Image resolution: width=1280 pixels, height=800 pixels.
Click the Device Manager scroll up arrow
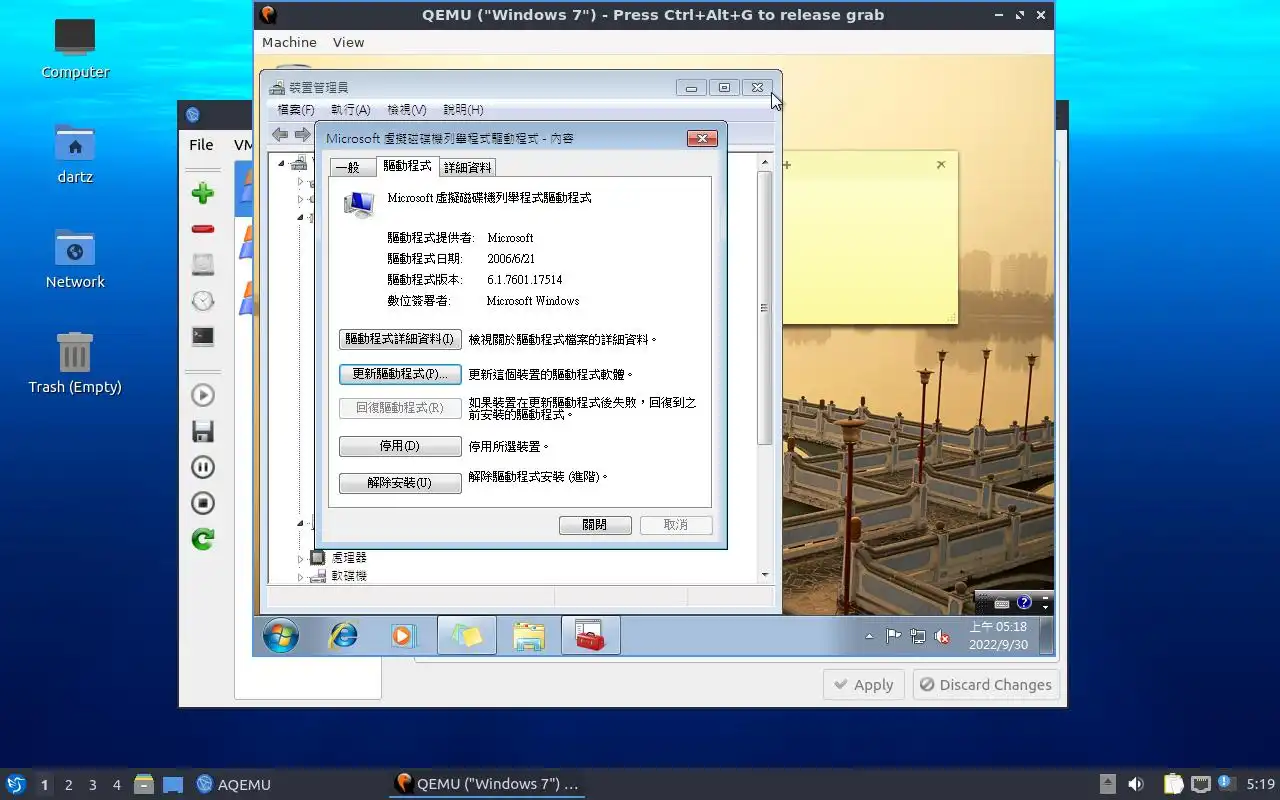pyautogui.click(x=765, y=162)
